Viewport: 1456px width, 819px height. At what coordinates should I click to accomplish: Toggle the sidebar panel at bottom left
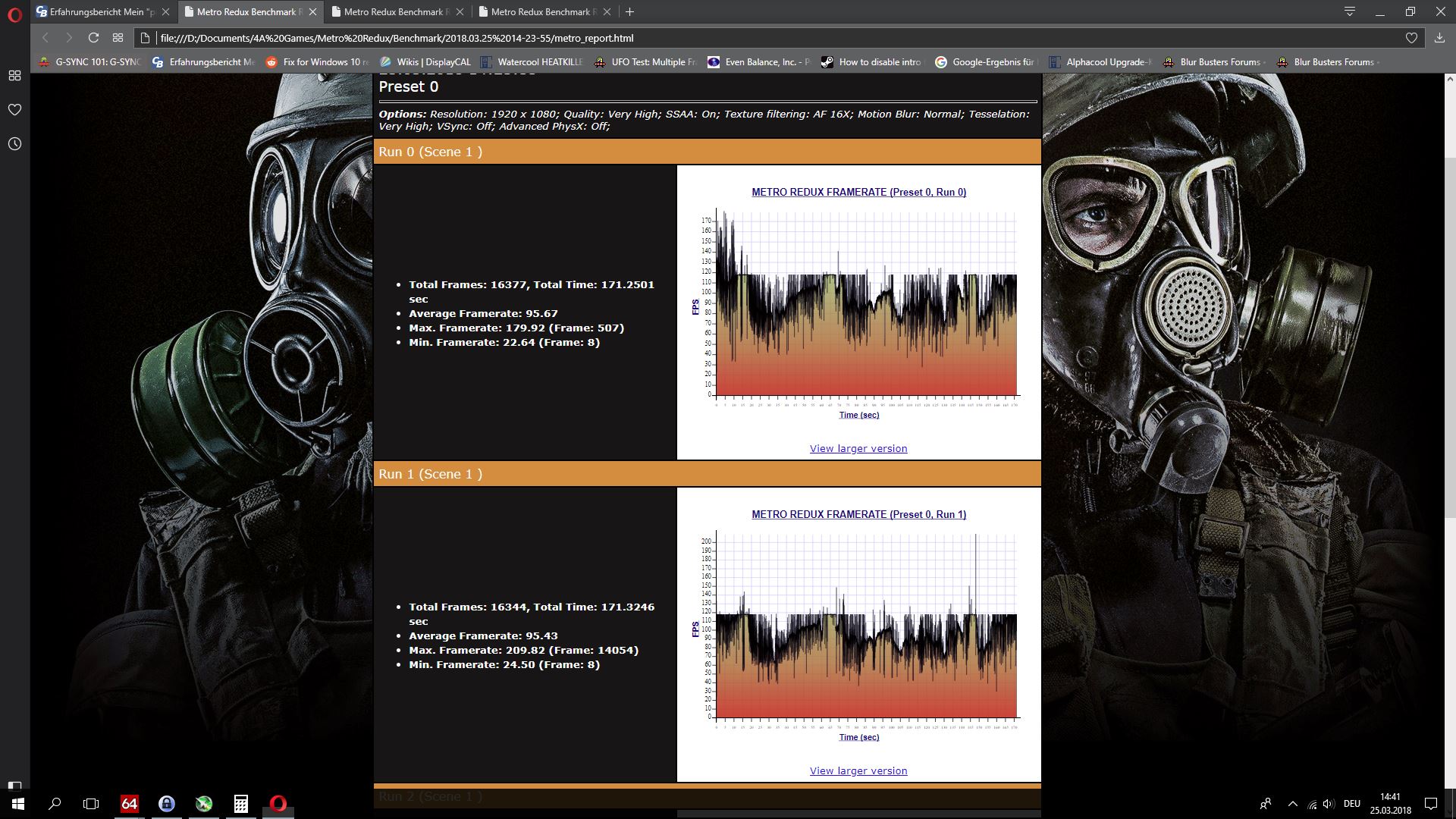14,786
